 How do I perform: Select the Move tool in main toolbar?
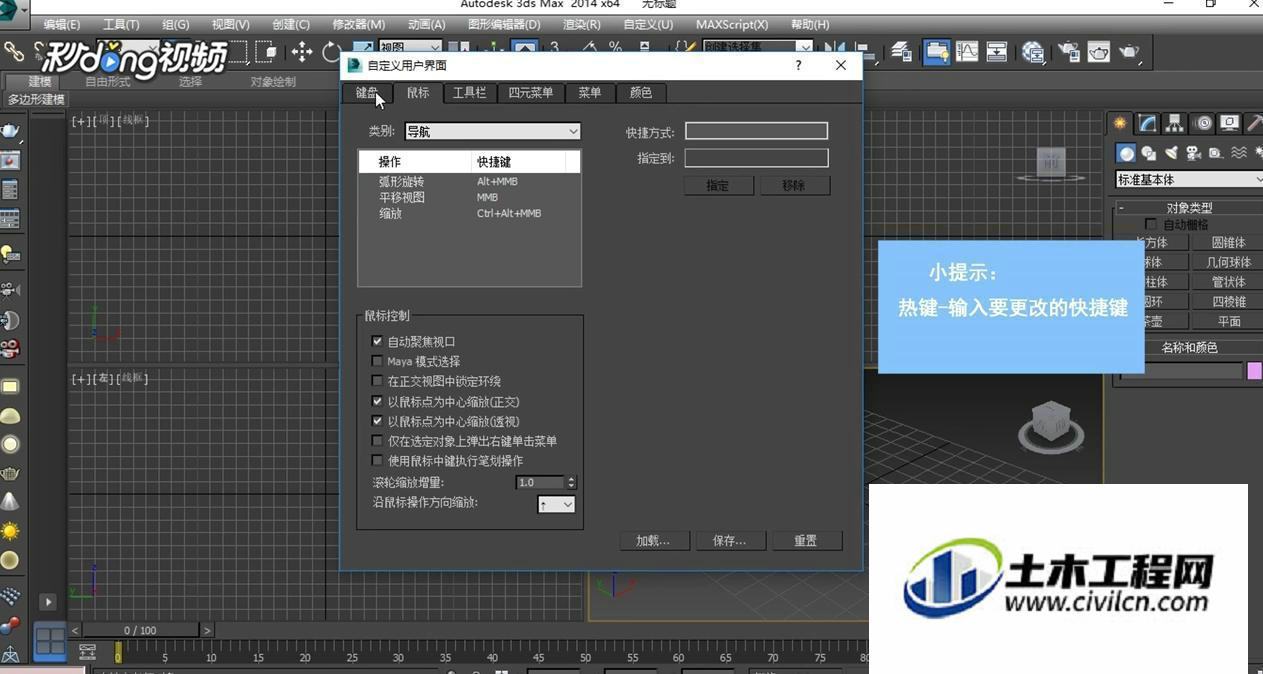coord(302,51)
